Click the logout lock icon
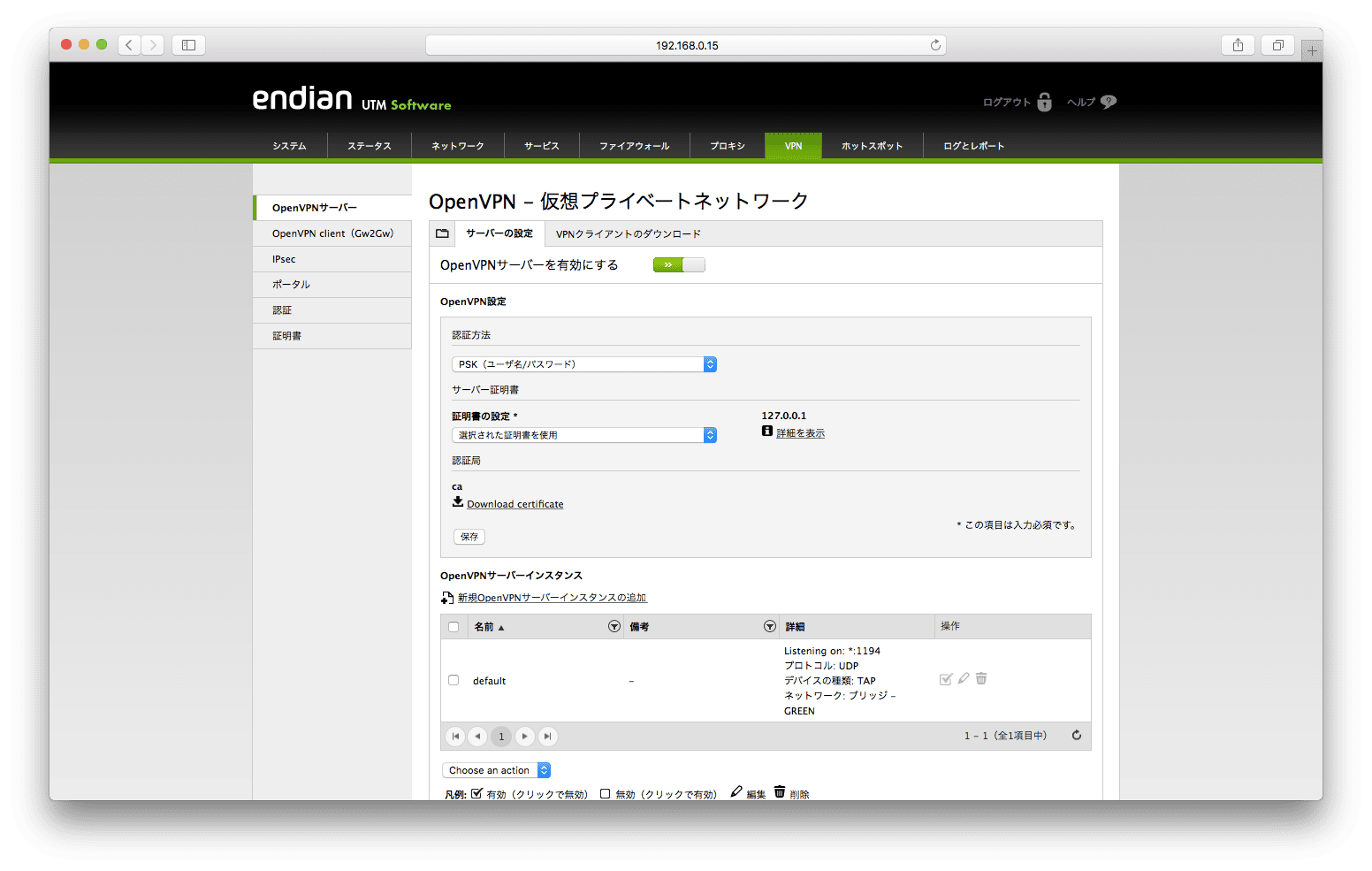 [x=1044, y=102]
